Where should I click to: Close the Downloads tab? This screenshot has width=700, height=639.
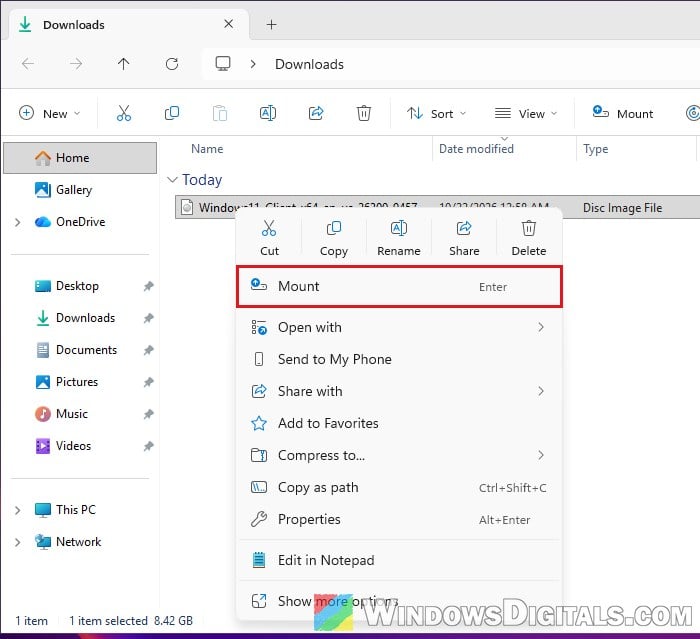pos(229,24)
